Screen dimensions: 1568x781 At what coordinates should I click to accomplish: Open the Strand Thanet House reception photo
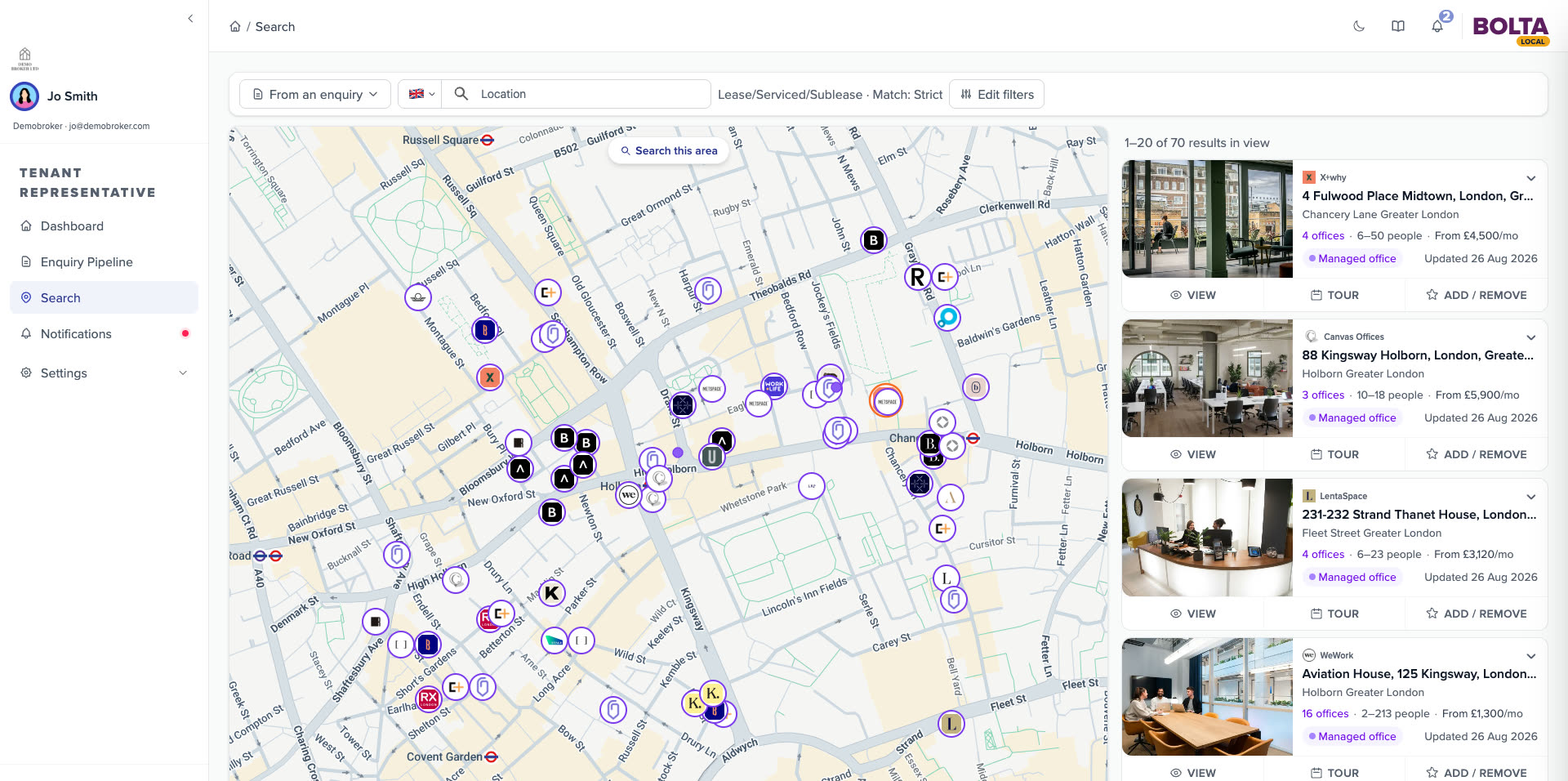1207,538
